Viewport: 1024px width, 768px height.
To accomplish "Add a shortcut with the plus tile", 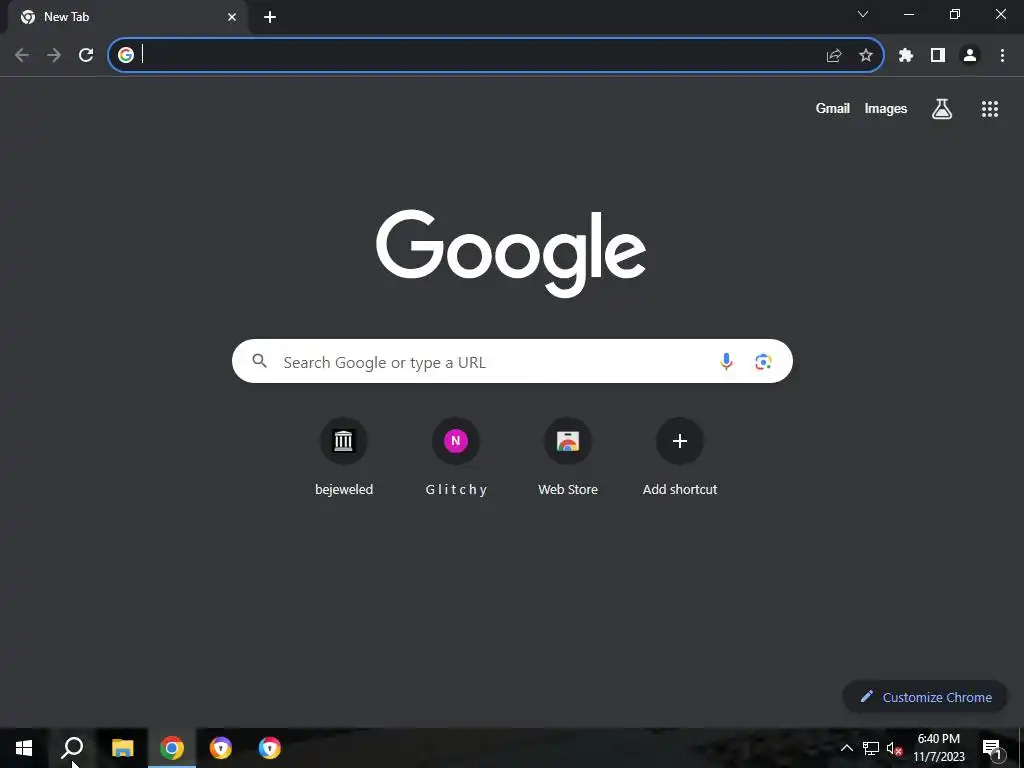I will pos(680,456).
